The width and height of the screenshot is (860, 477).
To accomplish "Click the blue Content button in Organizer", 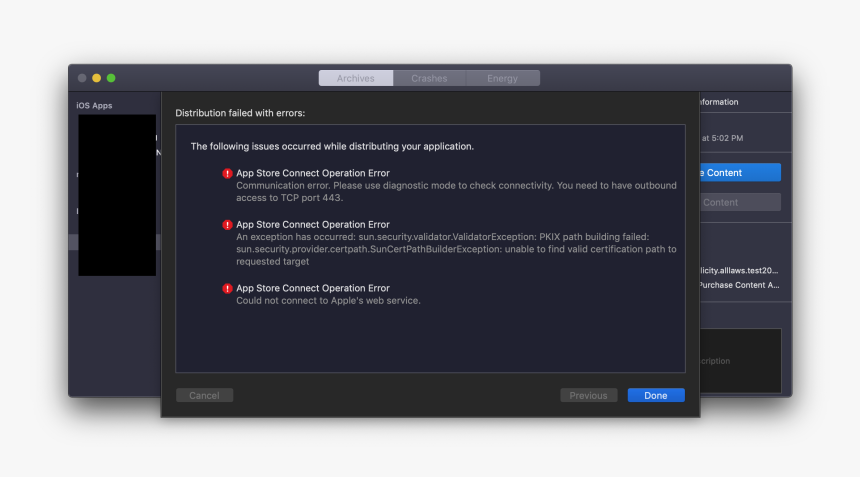I will 740,173.
